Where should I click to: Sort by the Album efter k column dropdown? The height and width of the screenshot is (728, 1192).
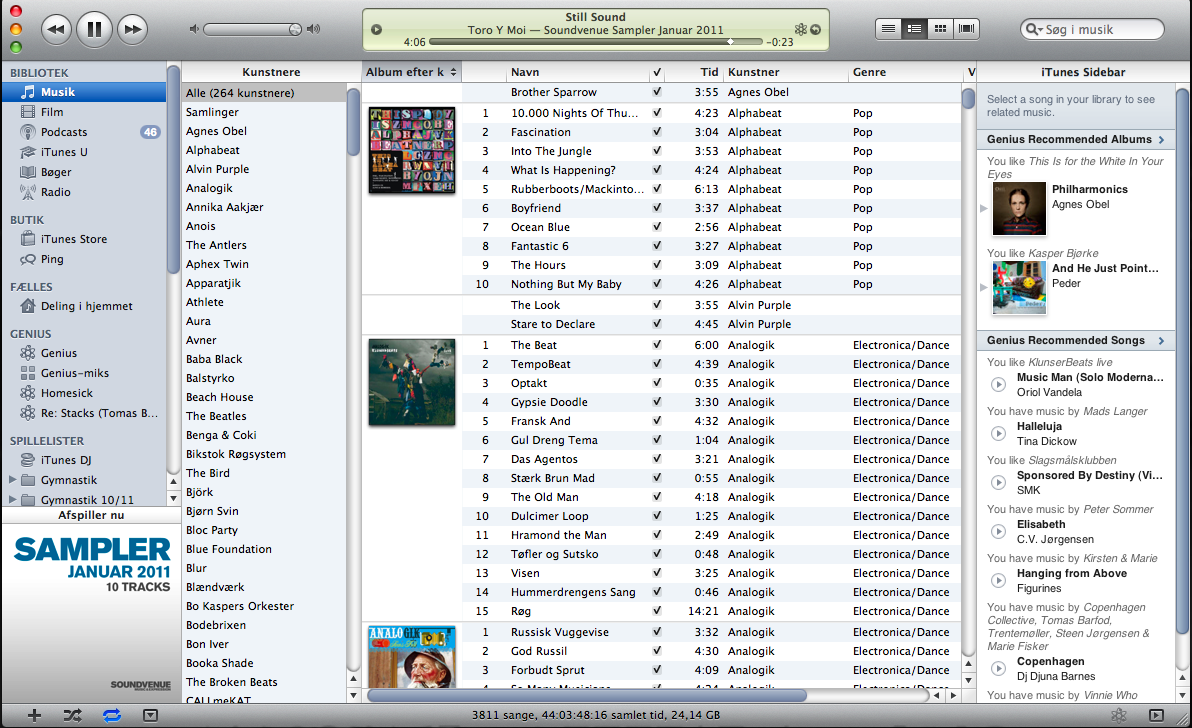click(411, 72)
